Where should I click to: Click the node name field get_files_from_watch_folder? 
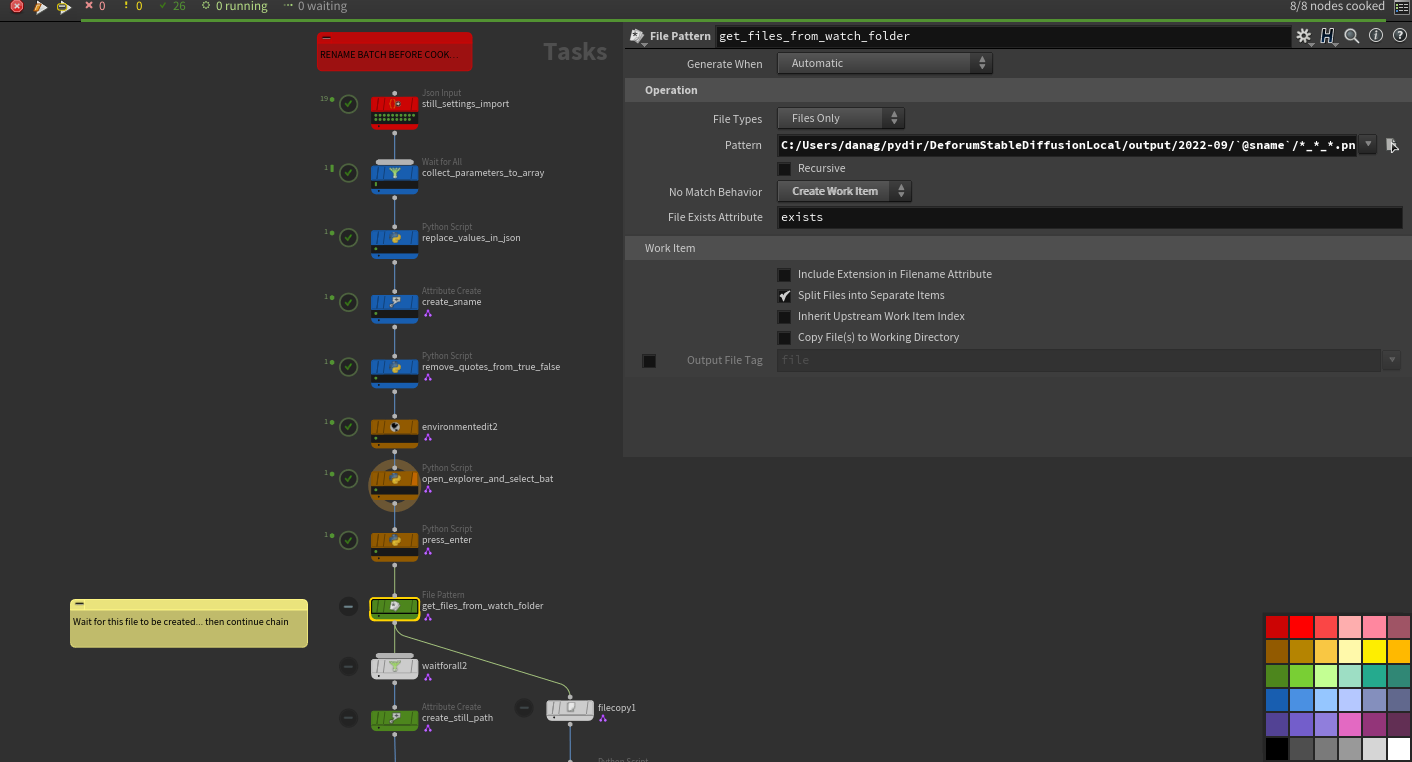coord(1003,36)
